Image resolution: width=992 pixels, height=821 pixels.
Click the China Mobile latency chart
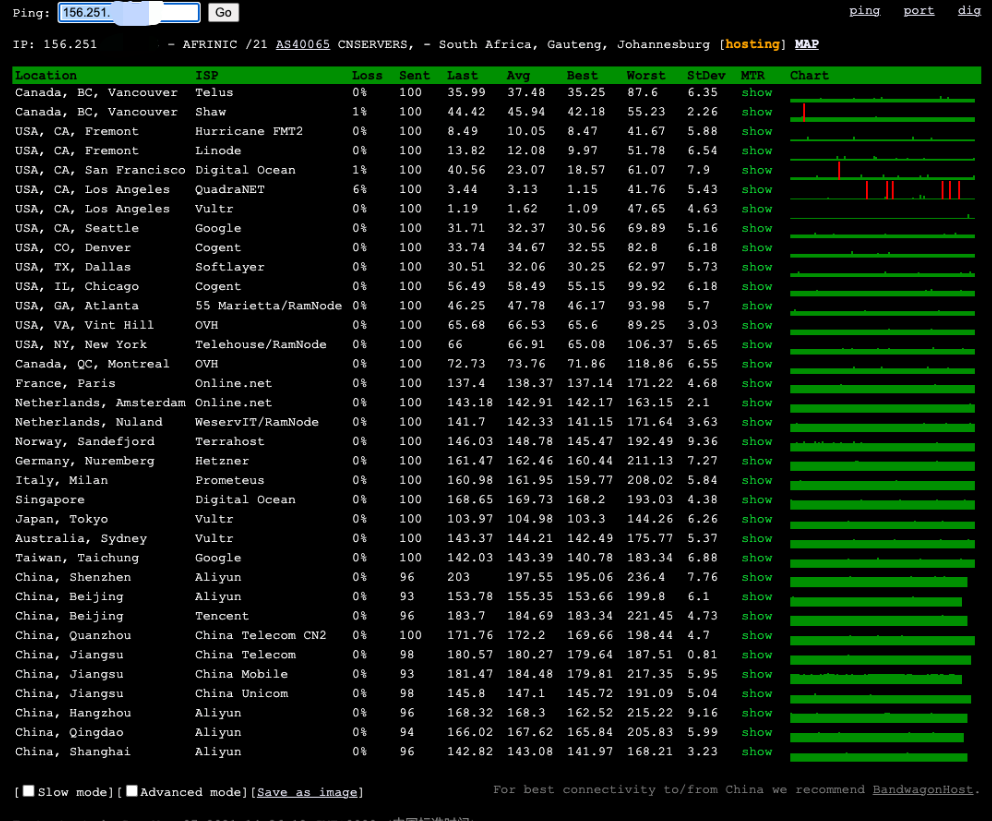876,677
